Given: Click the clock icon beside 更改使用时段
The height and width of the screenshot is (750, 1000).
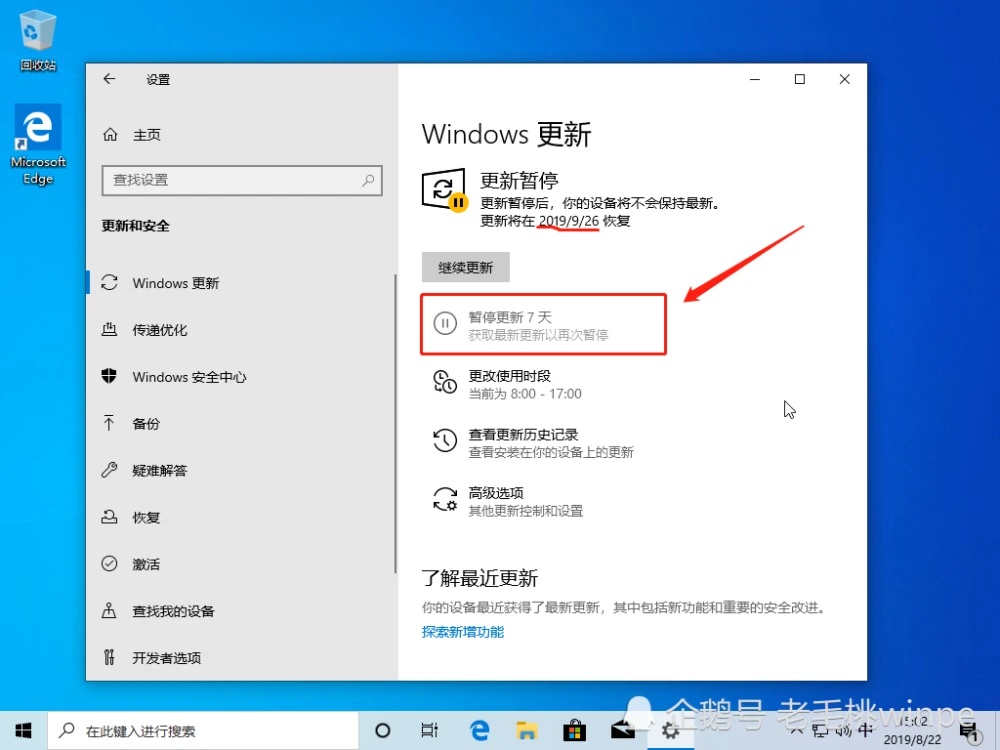Looking at the screenshot, I should tap(445, 382).
